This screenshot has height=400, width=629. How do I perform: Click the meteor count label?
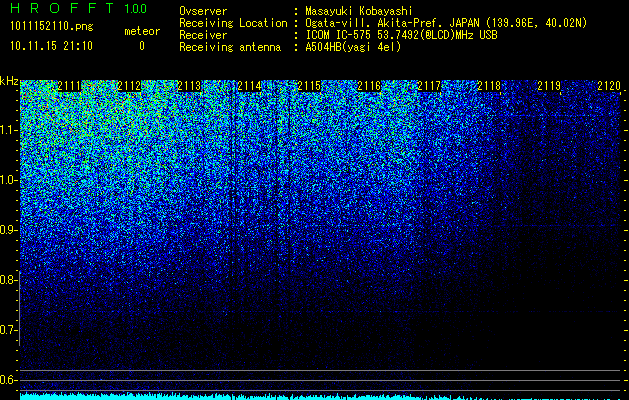tap(142, 31)
